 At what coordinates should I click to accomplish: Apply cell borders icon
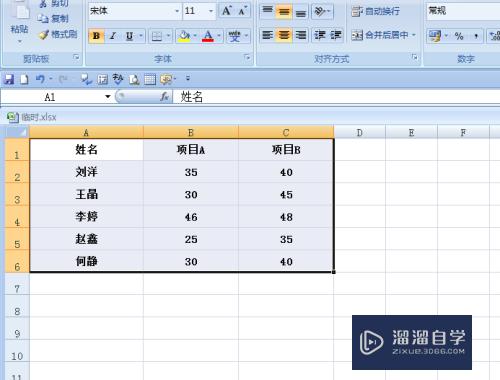(157, 36)
